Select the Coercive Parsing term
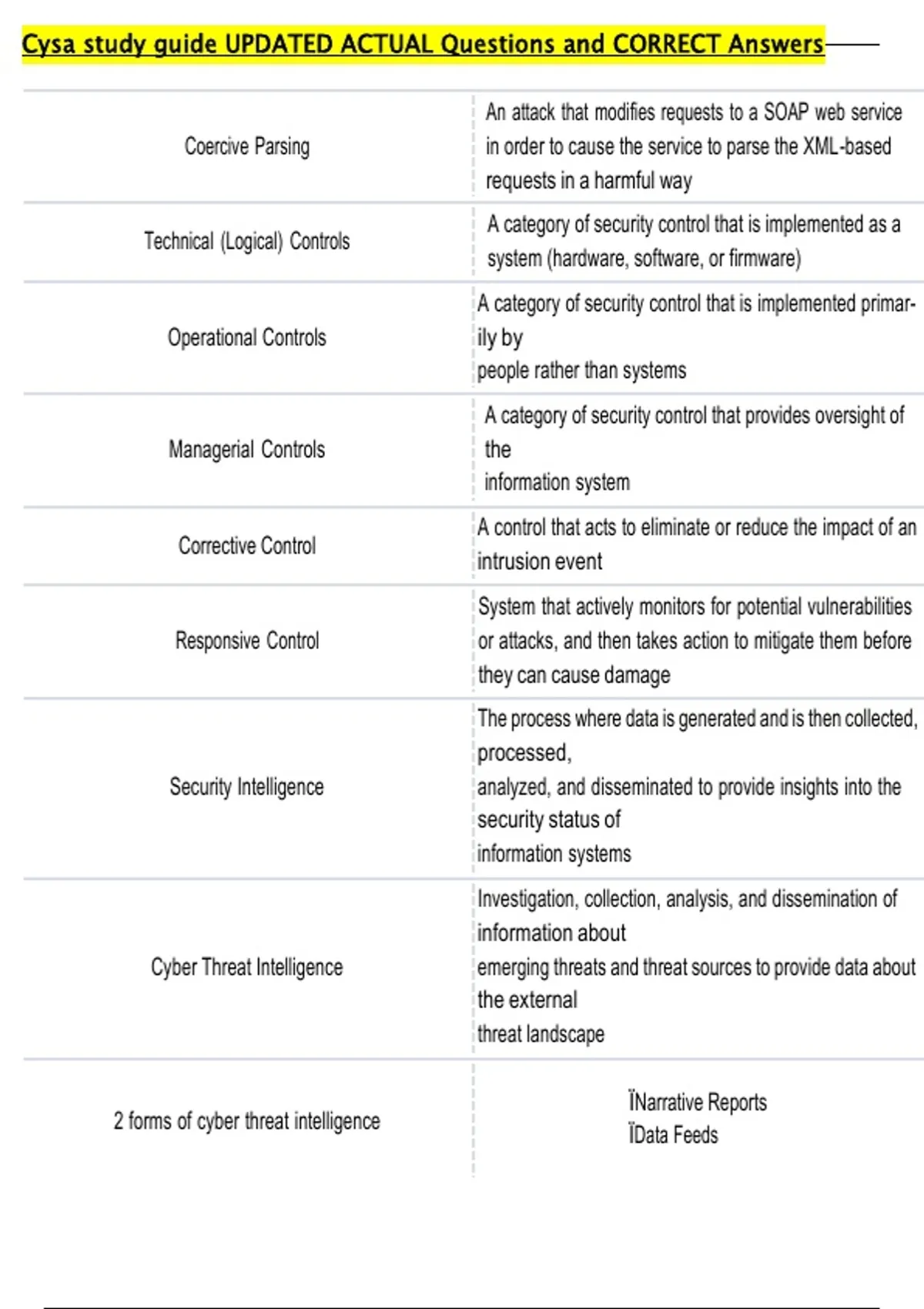 [246, 146]
